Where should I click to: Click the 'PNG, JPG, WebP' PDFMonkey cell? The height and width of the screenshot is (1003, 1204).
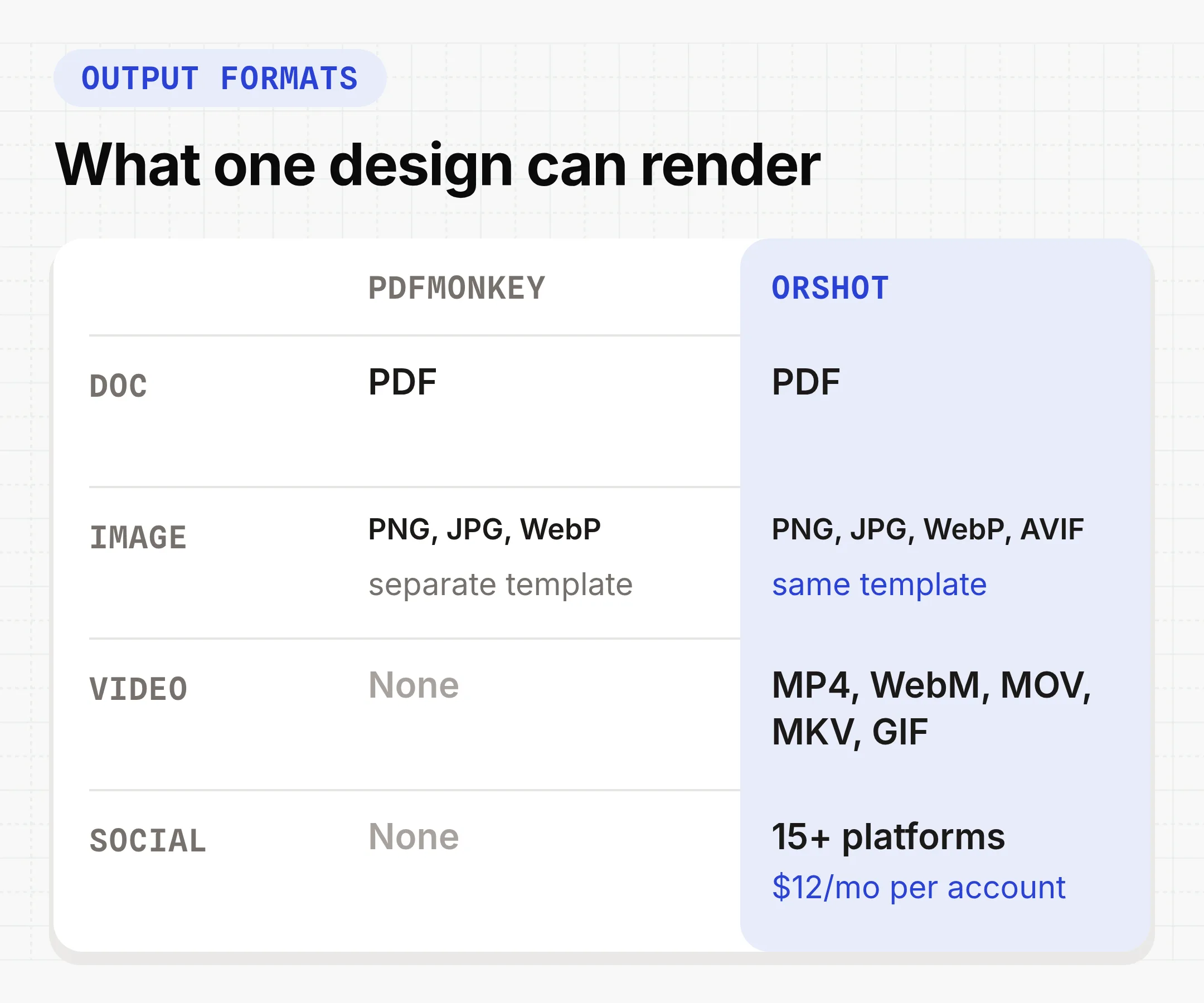click(x=484, y=529)
